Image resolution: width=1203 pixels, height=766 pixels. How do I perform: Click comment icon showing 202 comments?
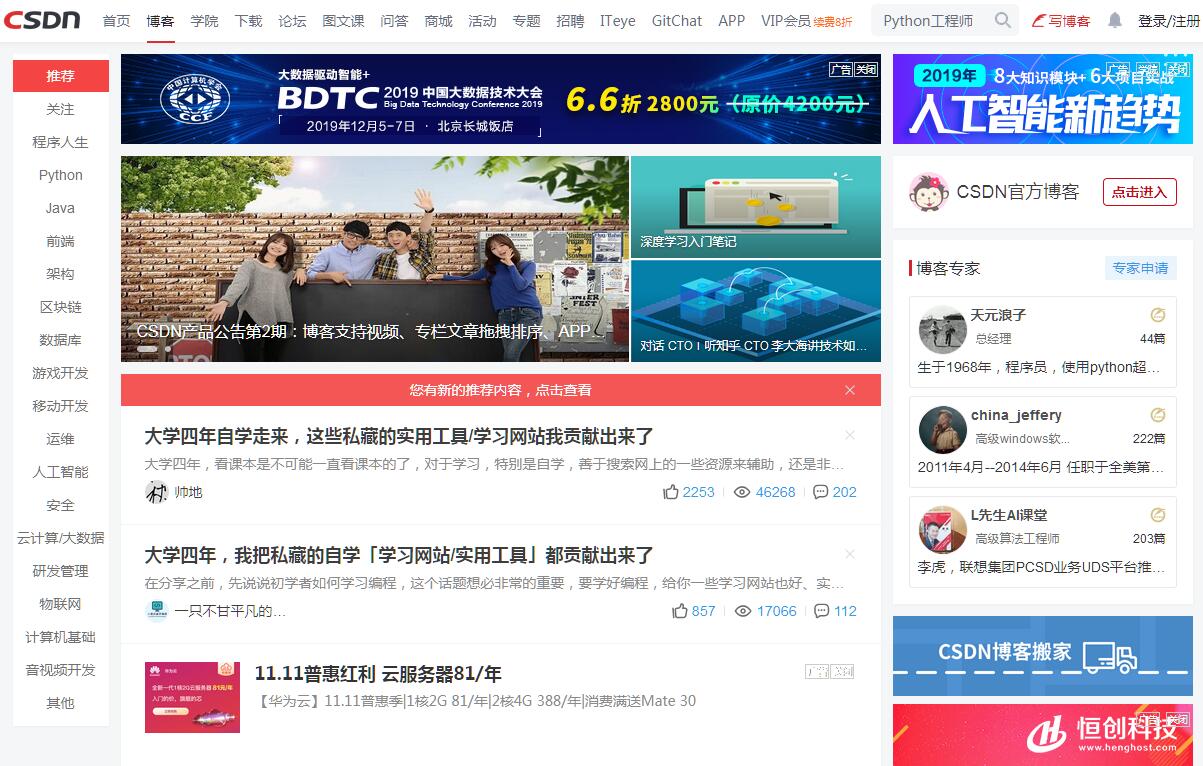click(x=821, y=492)
